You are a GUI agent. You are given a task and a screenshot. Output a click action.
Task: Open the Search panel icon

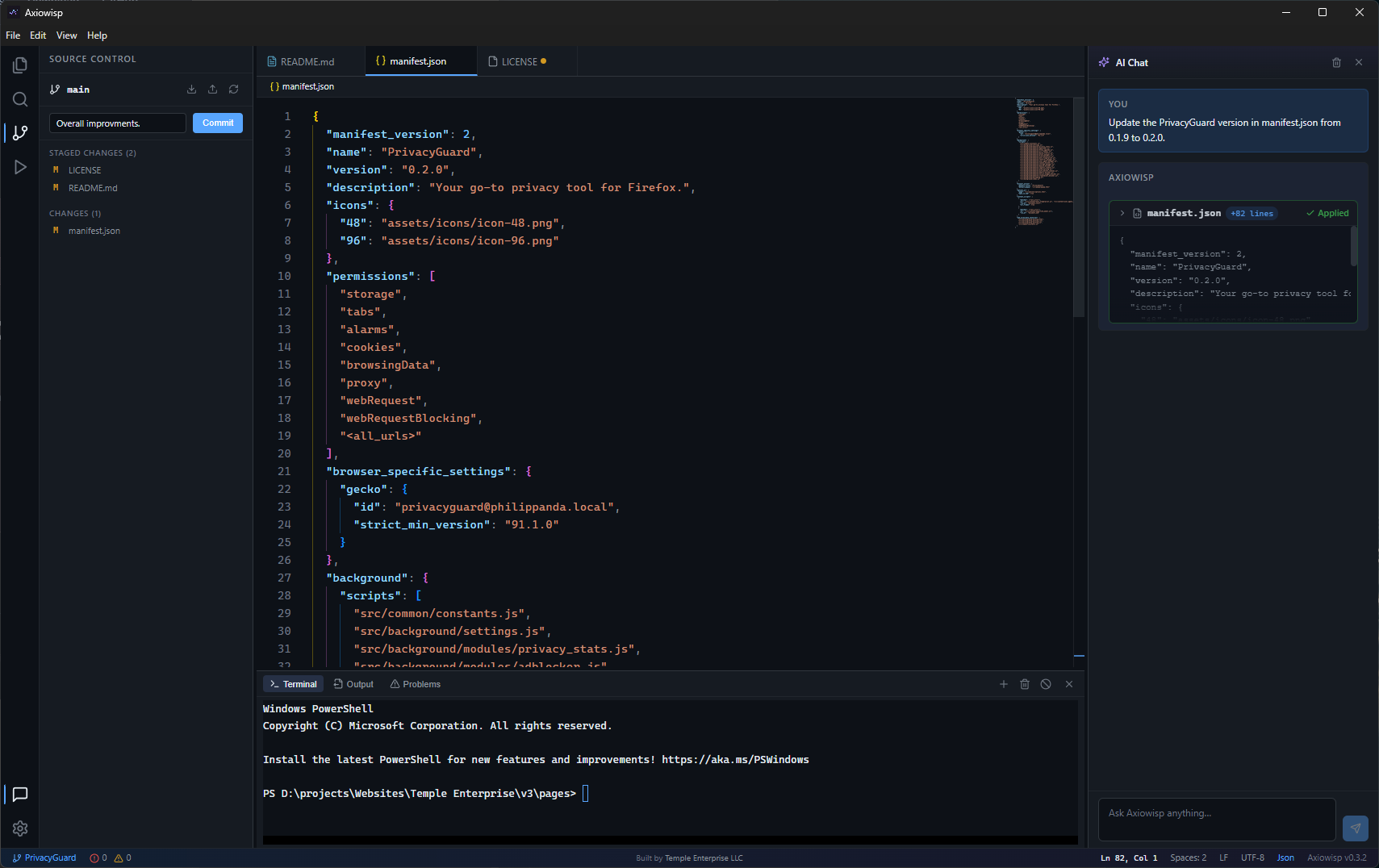20,99
